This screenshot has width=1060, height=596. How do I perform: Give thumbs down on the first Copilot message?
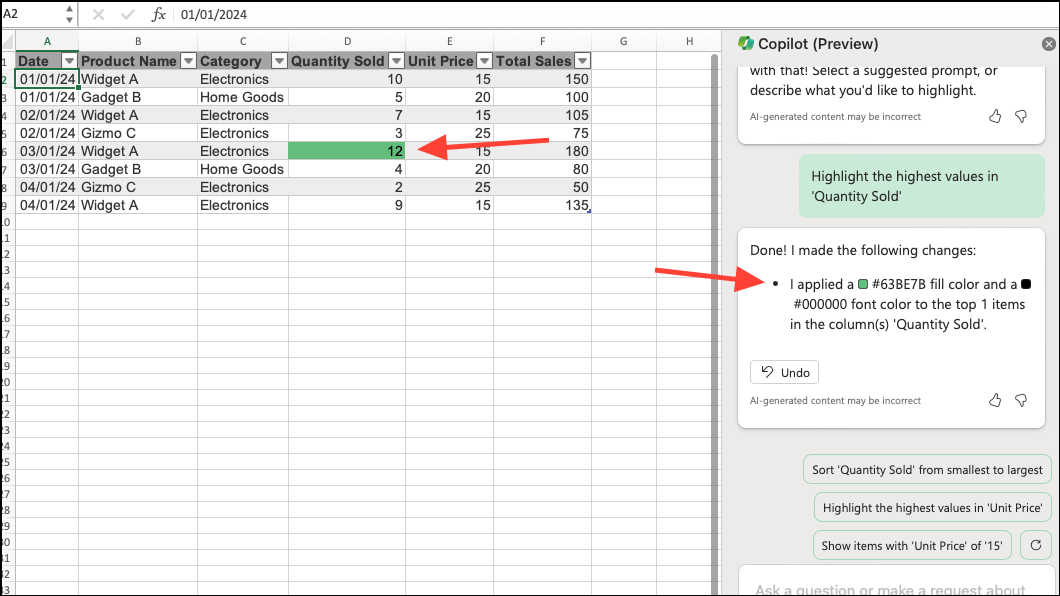[x=1021, y=116]
